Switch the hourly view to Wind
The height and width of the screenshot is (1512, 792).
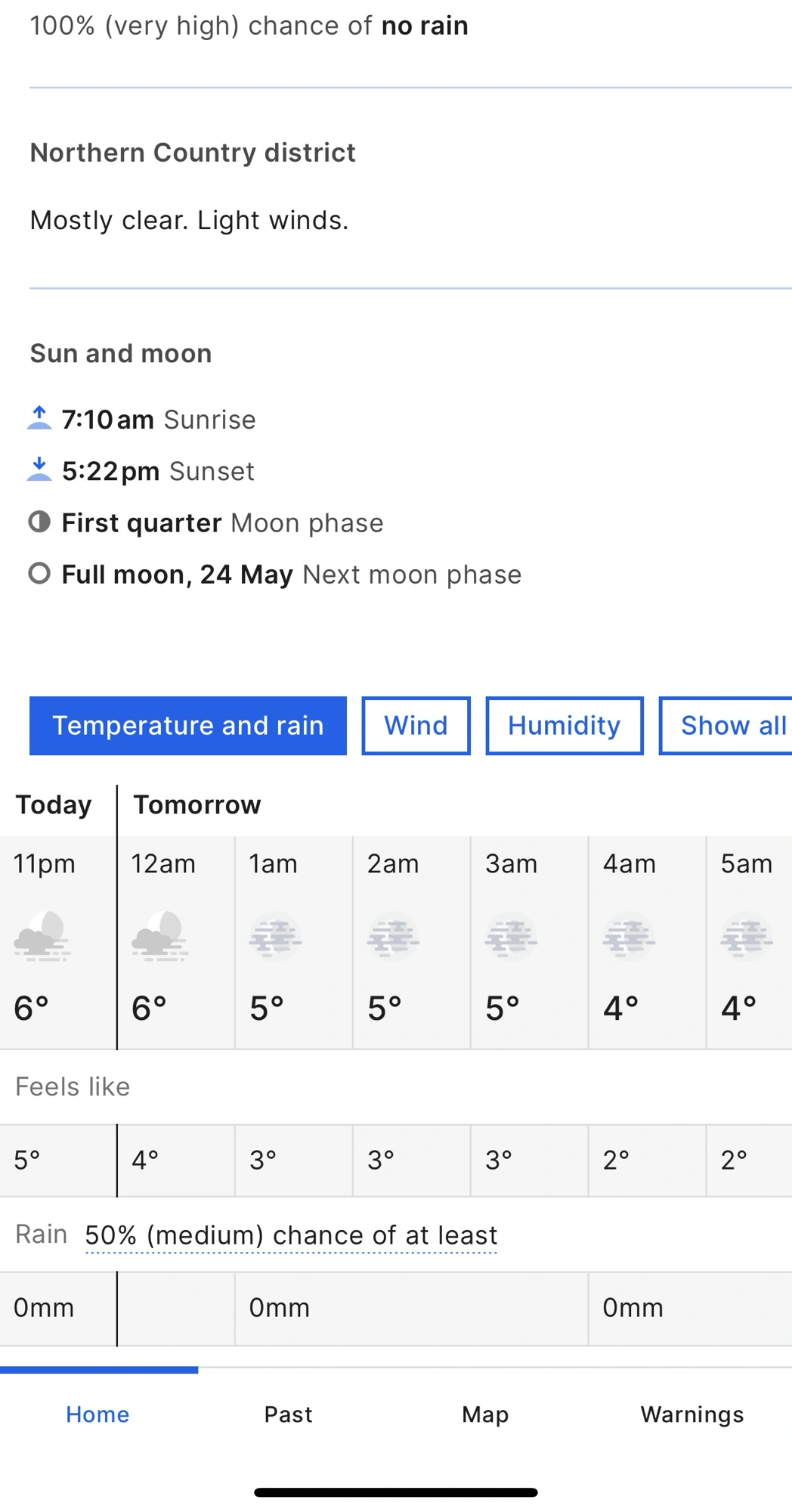click(416, 726)
